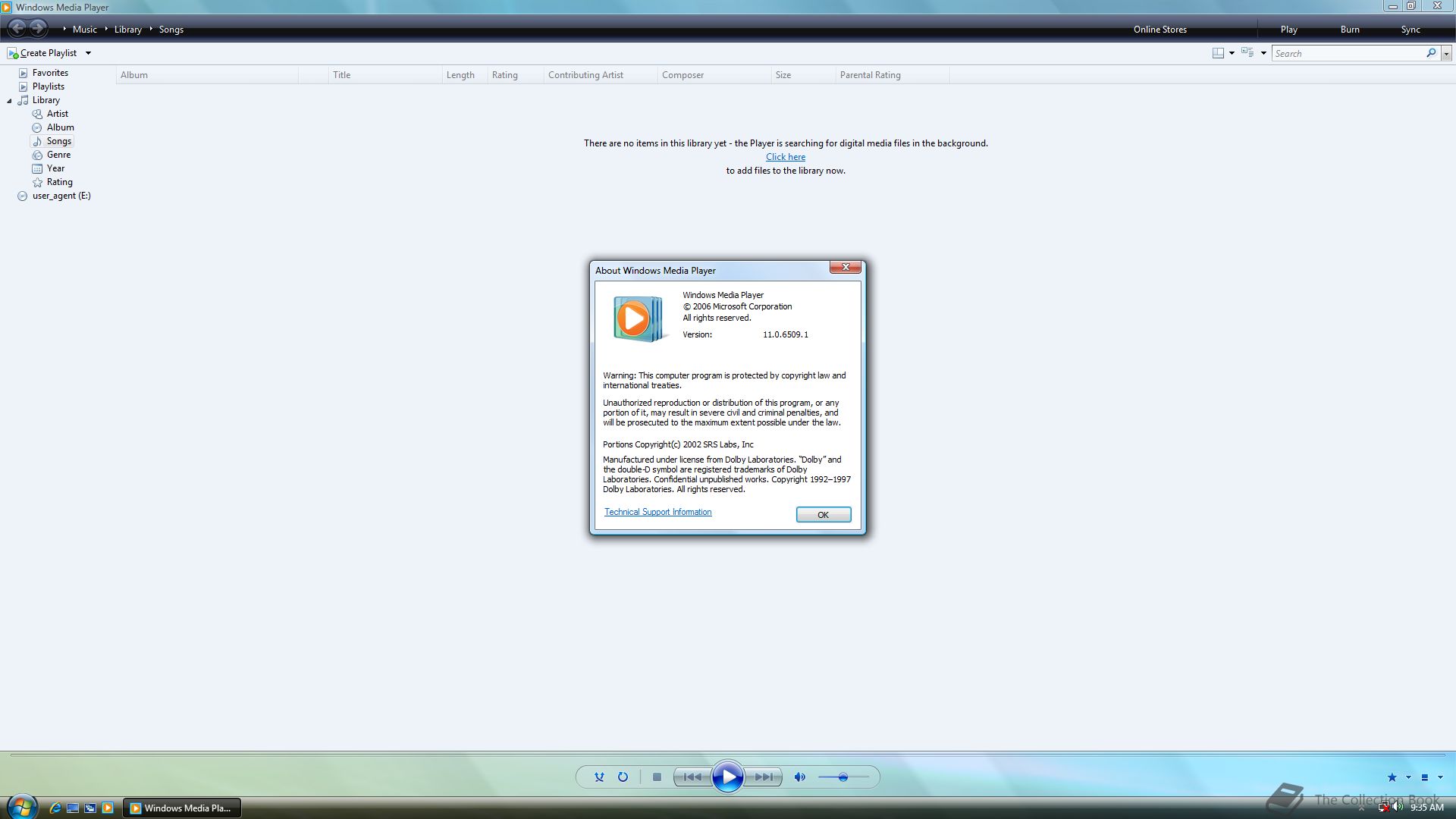Click Songs in the breadcrumb
The image size is (1456, 819).
tap(171, 30)
